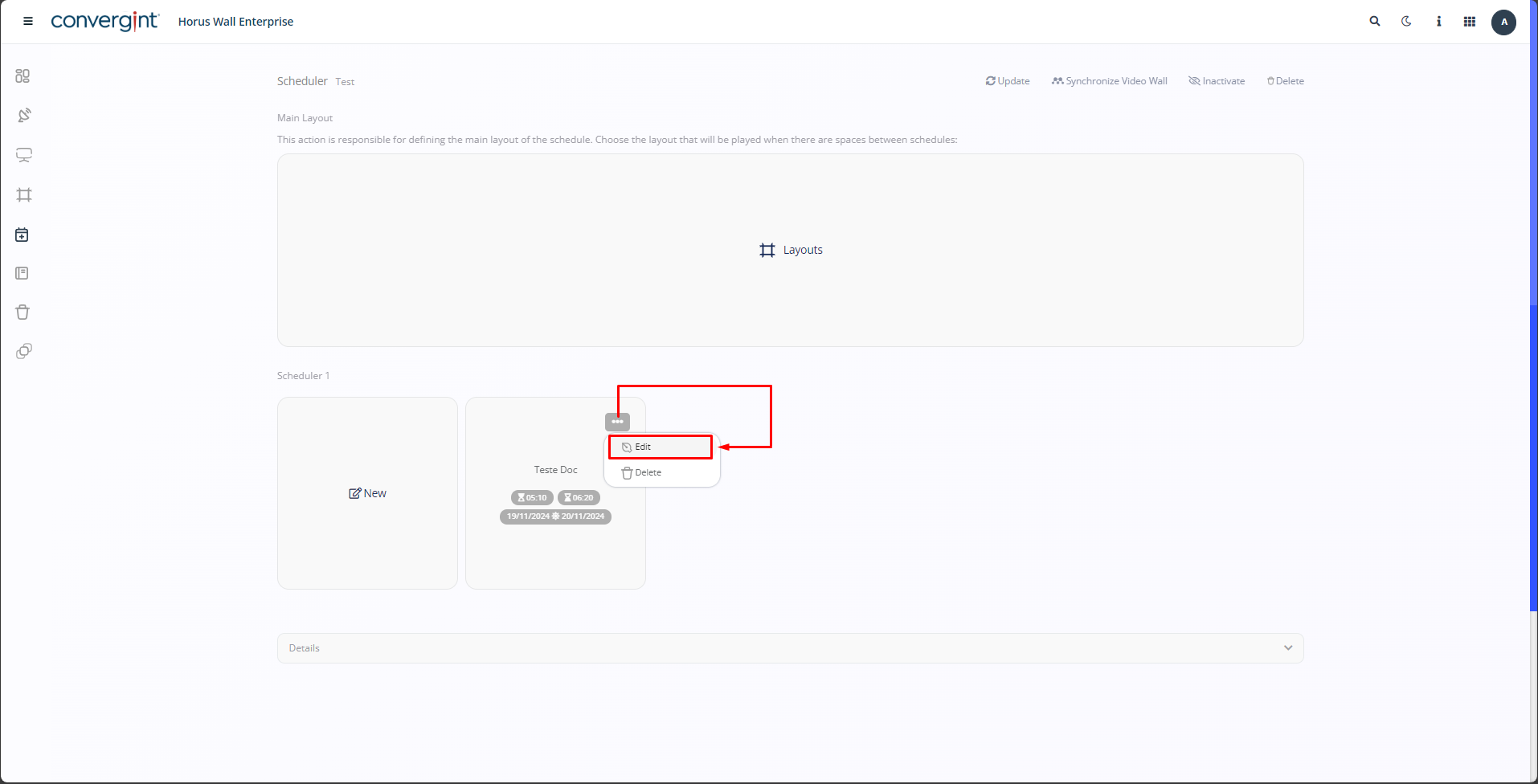Open dashboard icon in sidebar
Viewport: 1538px width, 784px height.
22,76
